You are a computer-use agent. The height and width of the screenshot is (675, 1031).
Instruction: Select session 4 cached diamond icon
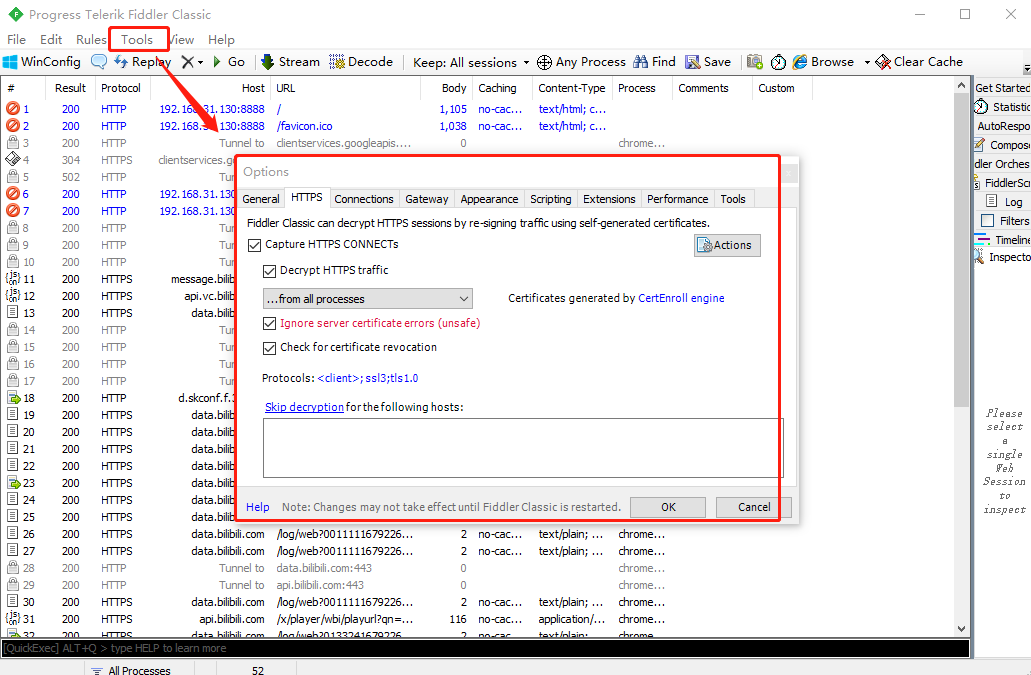12,159
